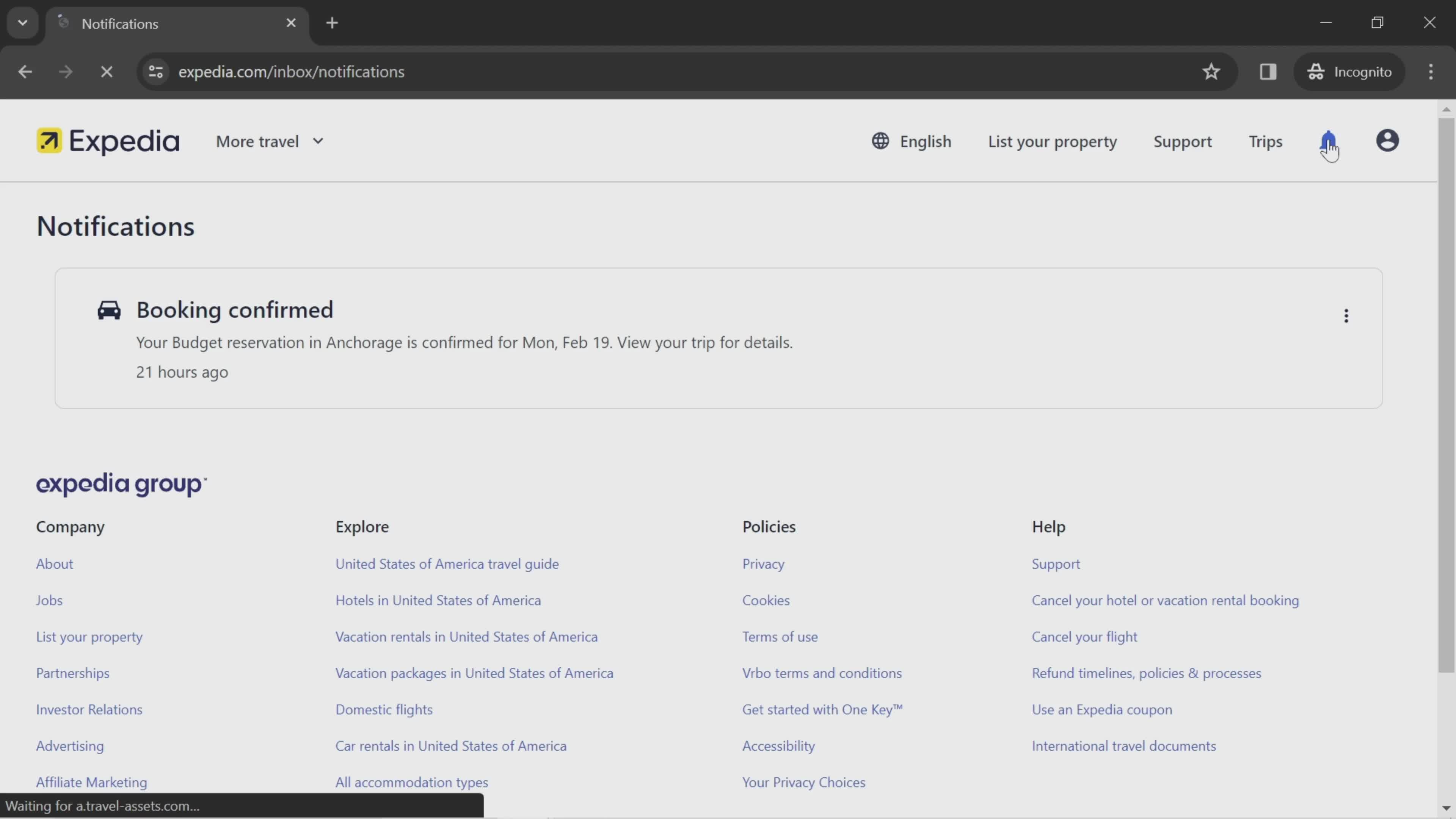Open the browser side panel icon
Viewport: 1456px width, 819px height.
(x=1268, y=72)
